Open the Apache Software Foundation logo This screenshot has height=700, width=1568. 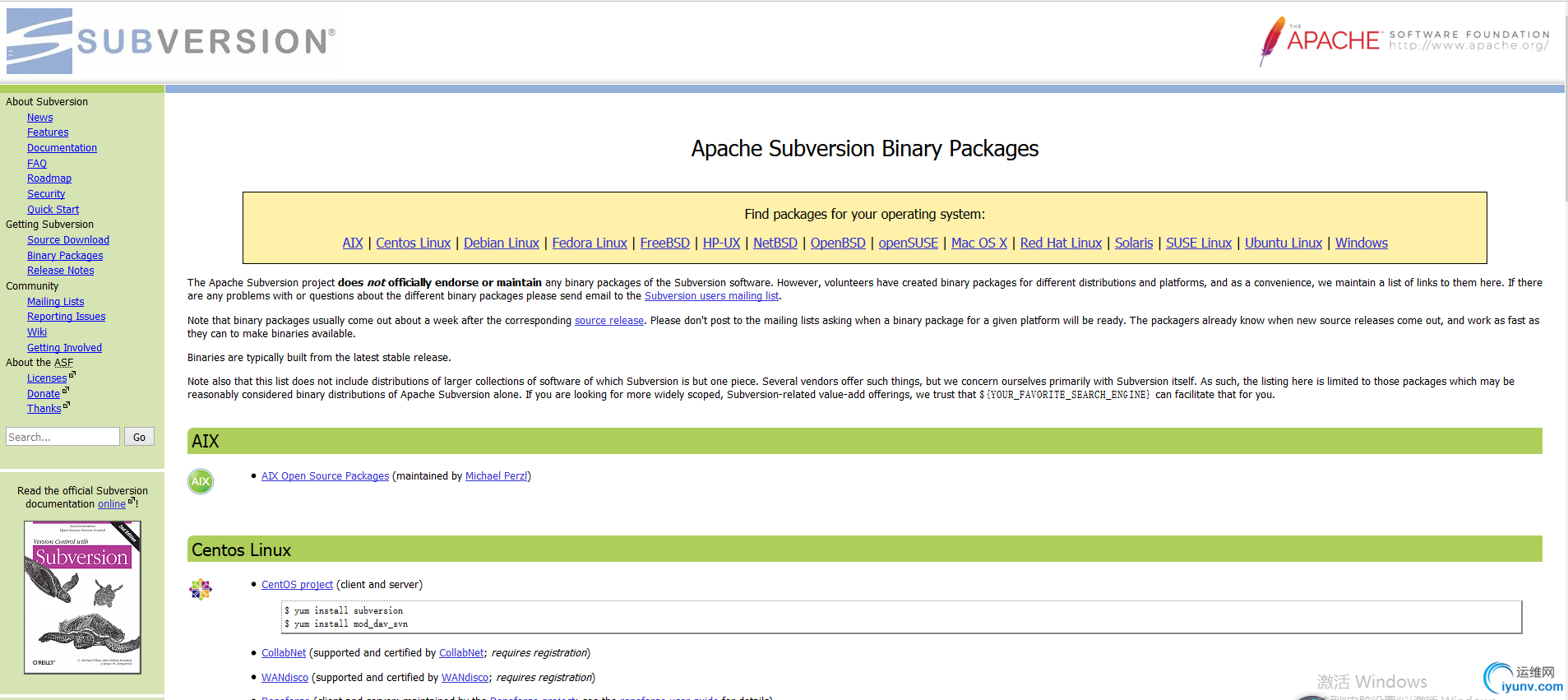point(1404,41)
